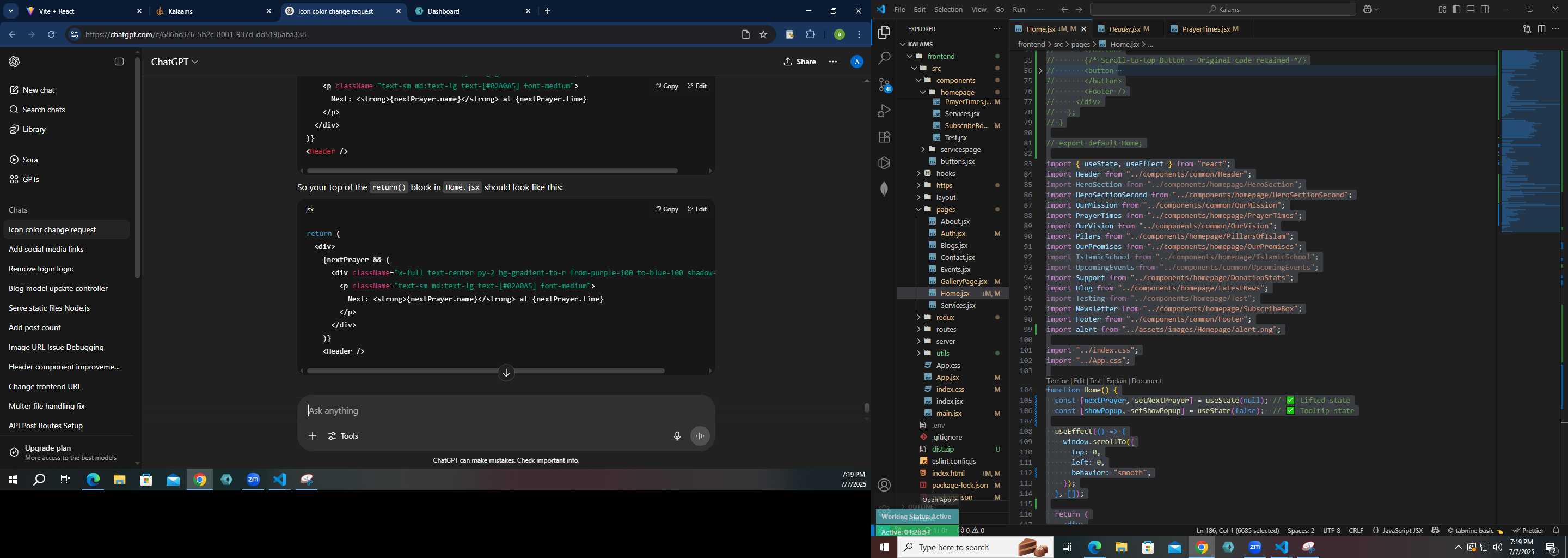Click ChatGPT 'Ask anything' input field
The image size is (1568, 558).
(505, 411)
